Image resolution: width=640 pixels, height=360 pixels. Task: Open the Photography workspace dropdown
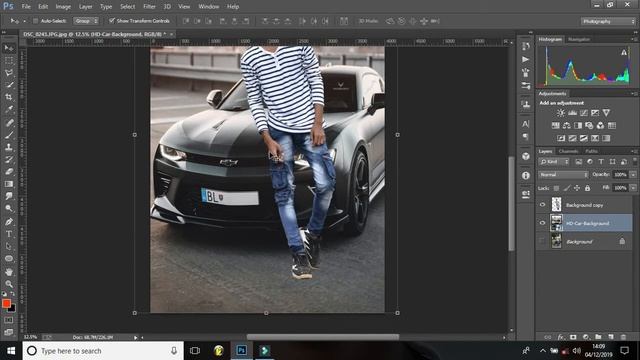(608, 21)
